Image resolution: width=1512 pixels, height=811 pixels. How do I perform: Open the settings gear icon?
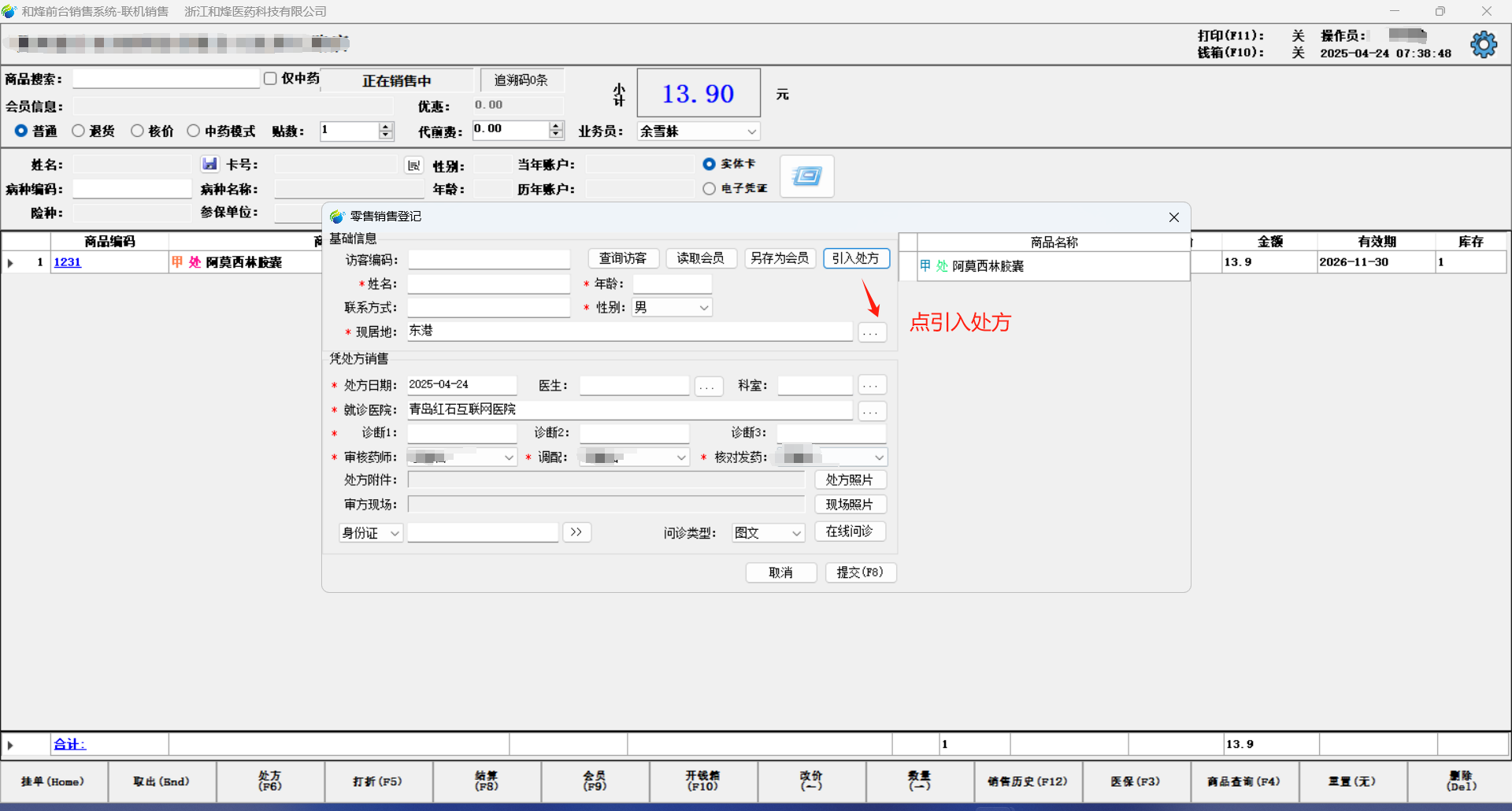(1484, 44)
